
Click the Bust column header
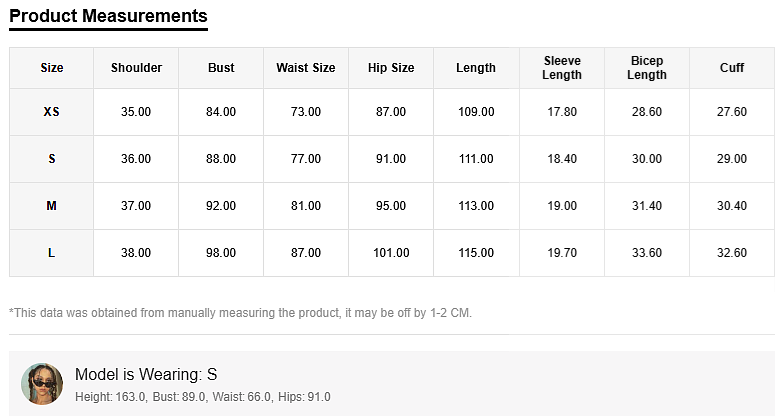coord(221,68)
